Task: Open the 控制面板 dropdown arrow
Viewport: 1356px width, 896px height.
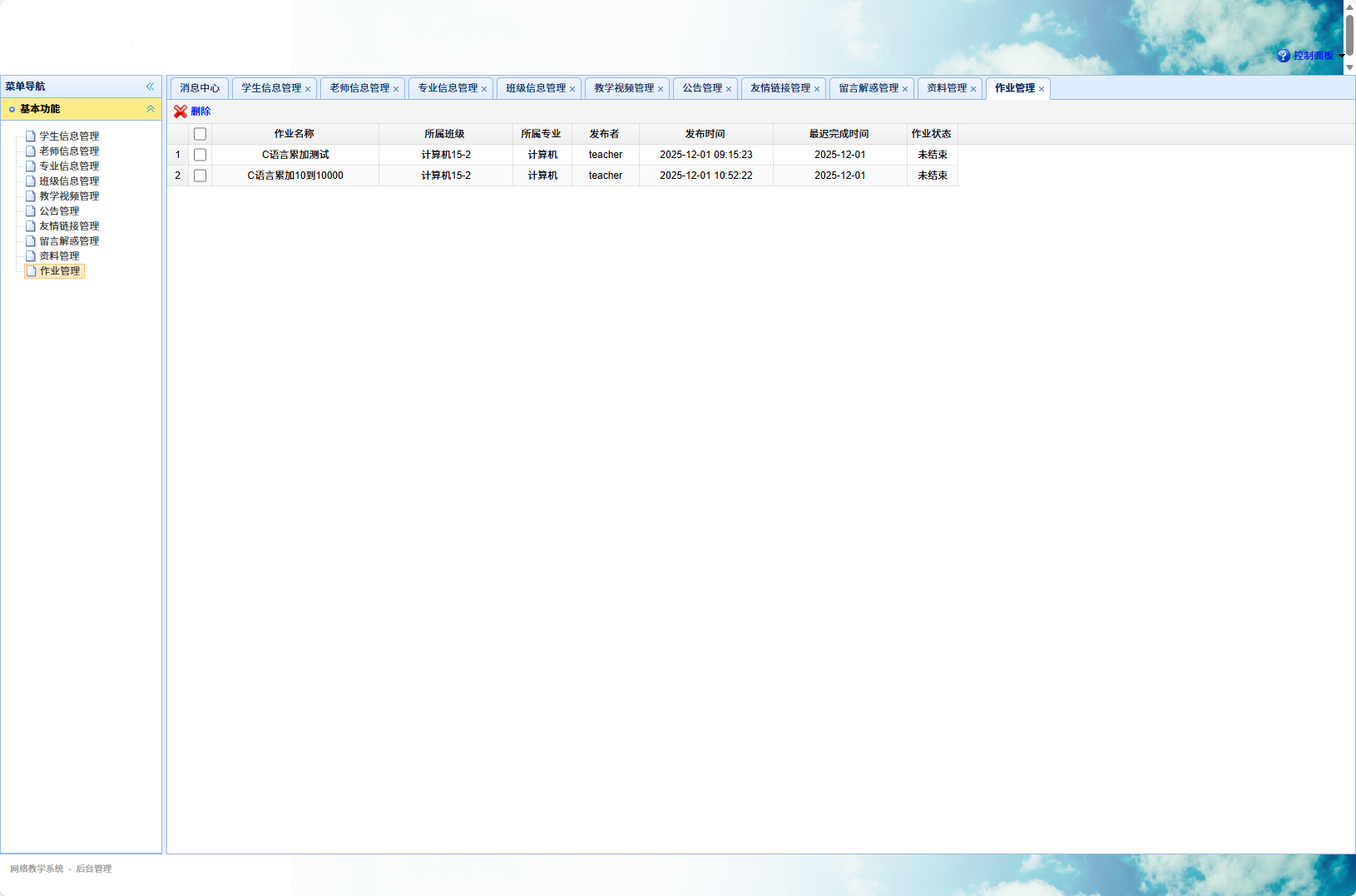Action: tap(1342, 56)
